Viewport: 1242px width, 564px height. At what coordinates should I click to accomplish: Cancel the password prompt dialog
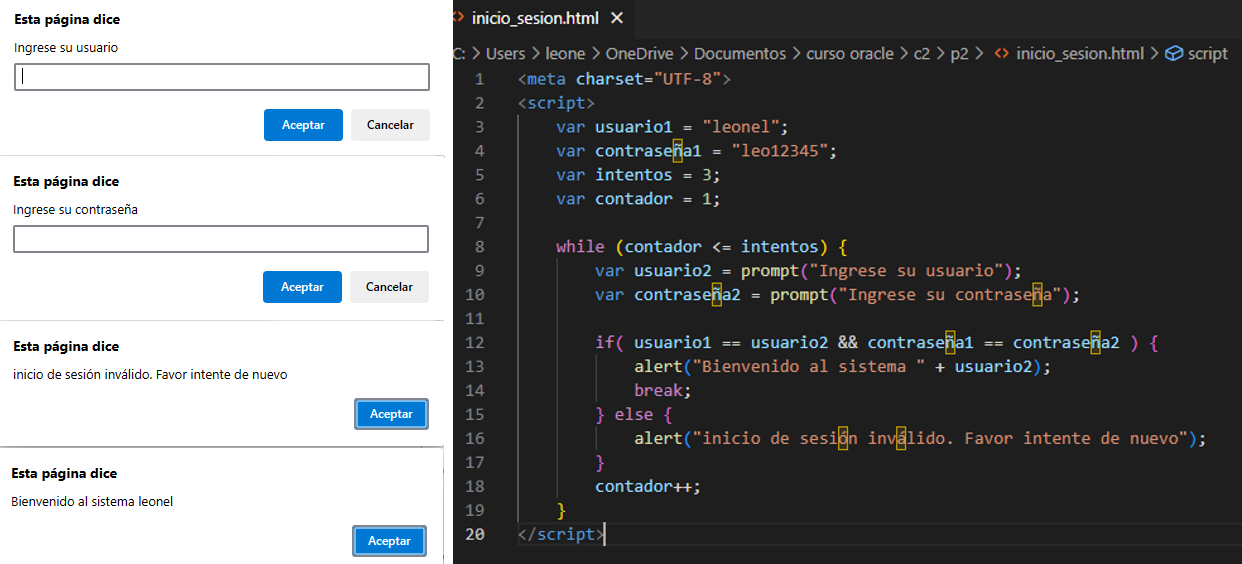click(x=389, y=287)
